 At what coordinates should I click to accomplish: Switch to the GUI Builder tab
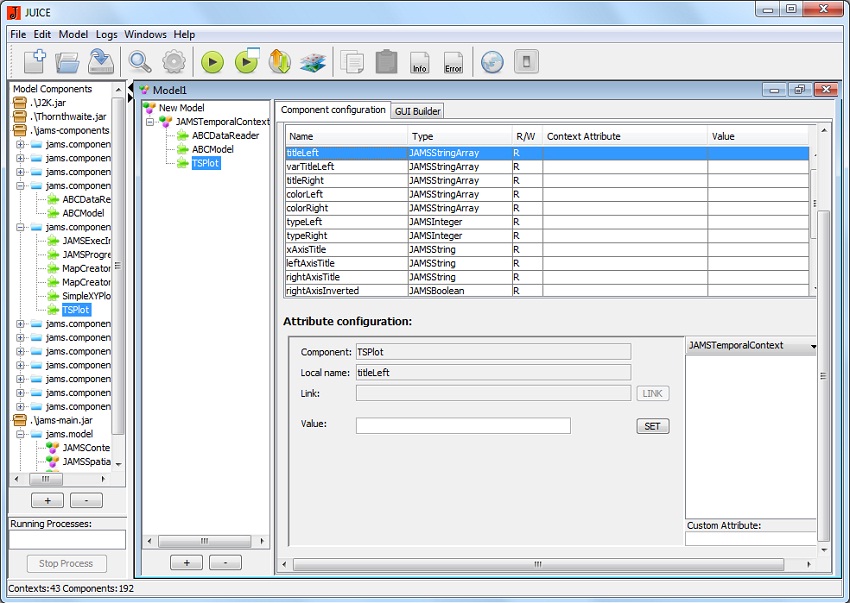pyautogui.click(x=417, y=111)
